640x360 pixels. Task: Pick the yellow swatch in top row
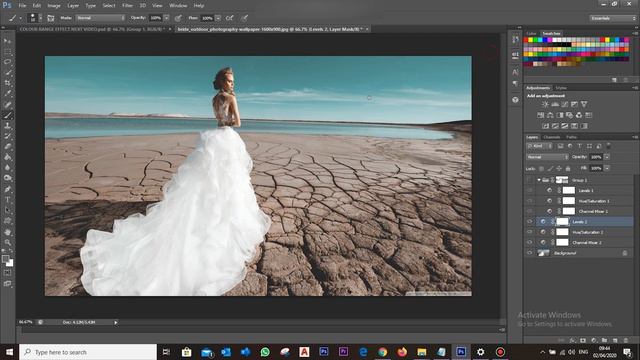click(531, 40)
